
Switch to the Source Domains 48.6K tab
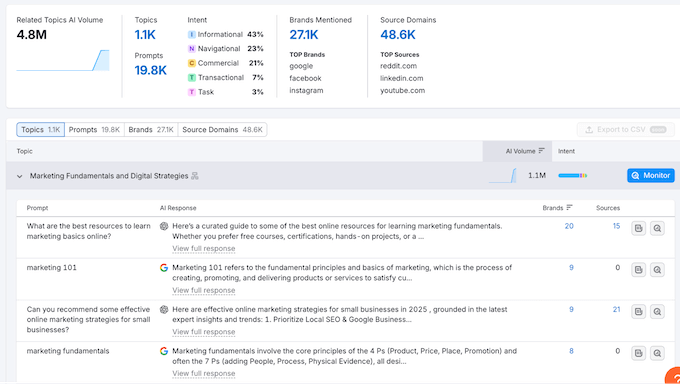click(222, 130)
